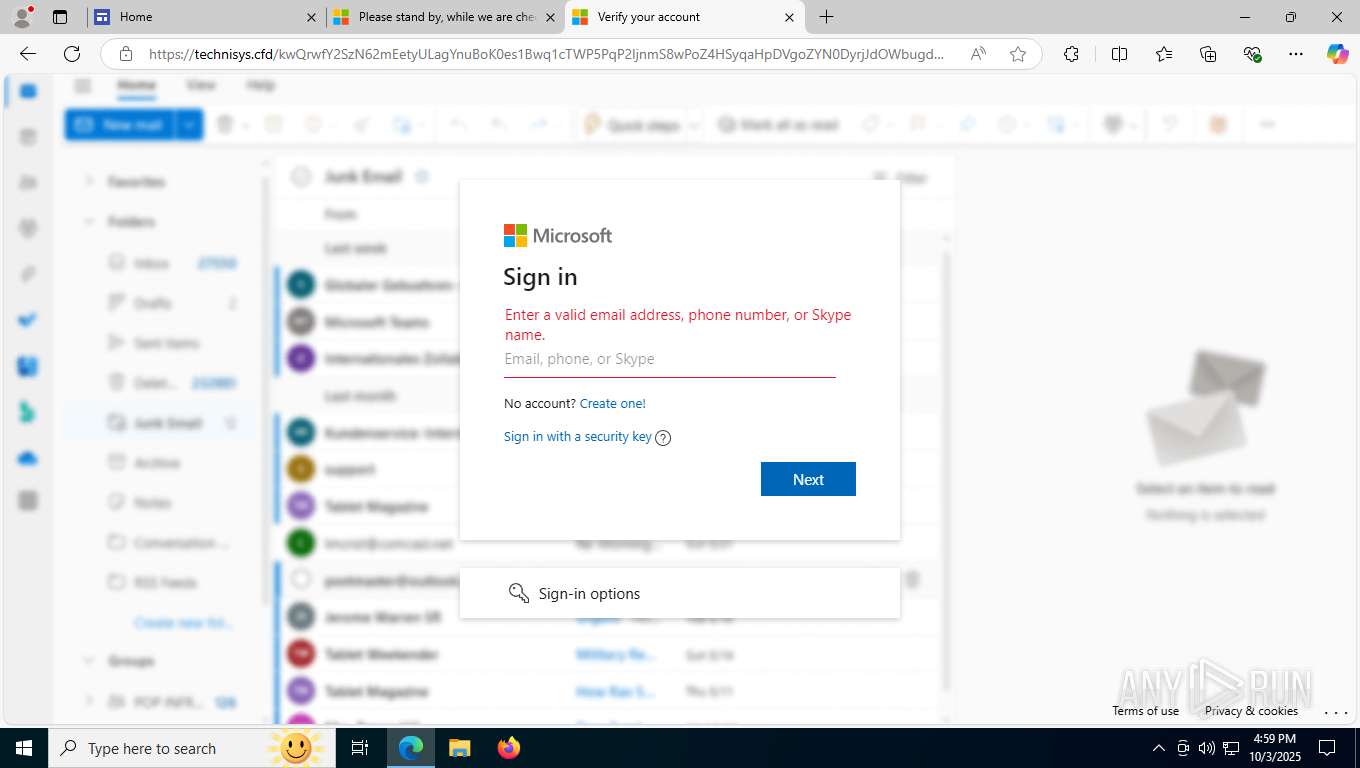This screenshot has width=1360, height=768.
Task: Click the taskbar search box
Action: (190, 748)
